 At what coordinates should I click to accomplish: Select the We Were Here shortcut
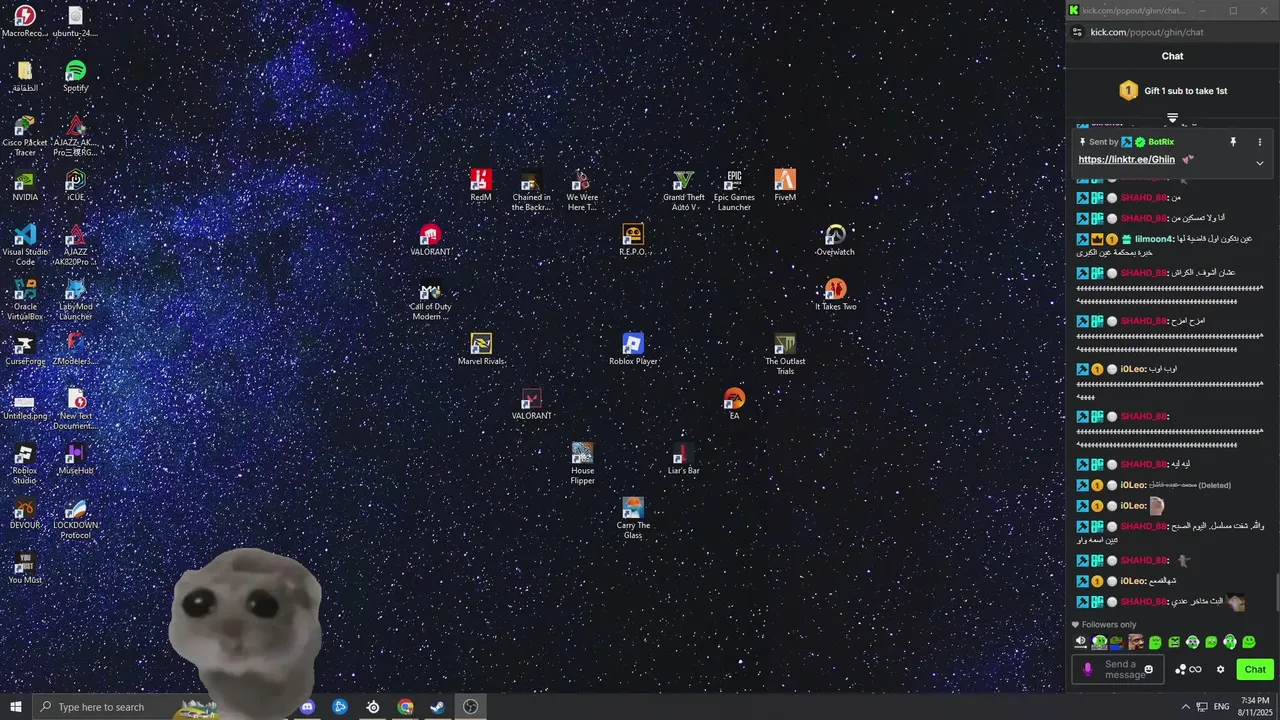pyautogui.click(x=582, y=190)
